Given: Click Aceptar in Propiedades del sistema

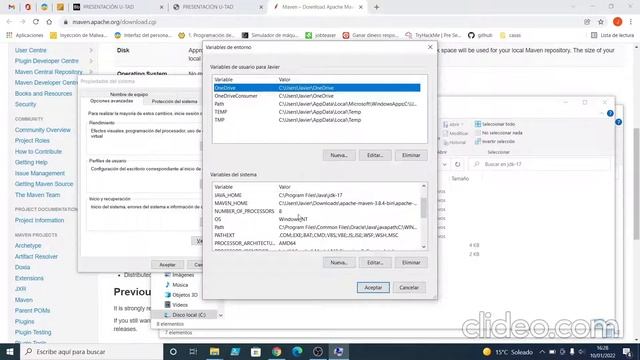Looking at the screenshot, I should (x=167, y=265).
